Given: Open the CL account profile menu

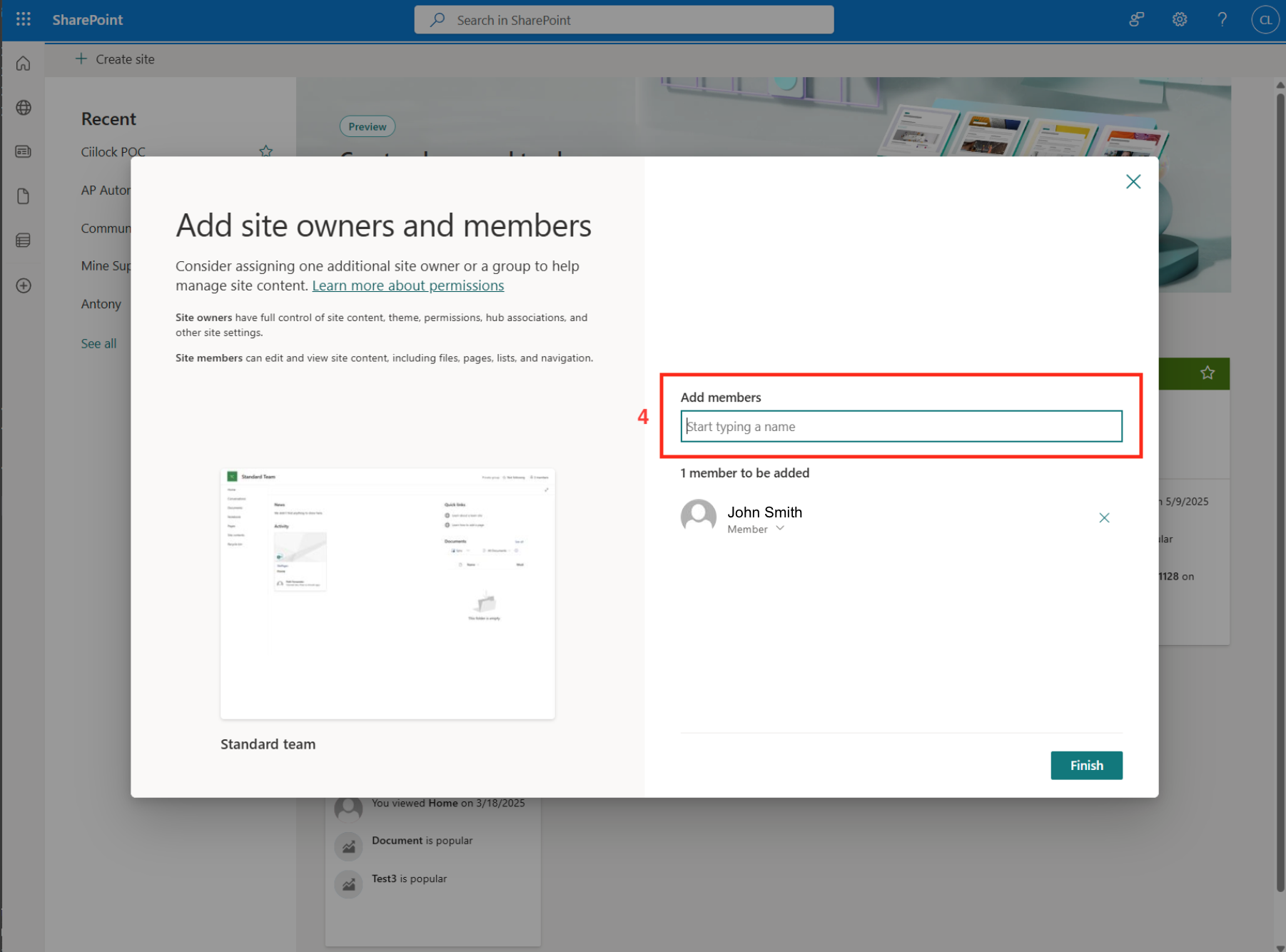Looking at the screenshot, I should click(1265, 19).
